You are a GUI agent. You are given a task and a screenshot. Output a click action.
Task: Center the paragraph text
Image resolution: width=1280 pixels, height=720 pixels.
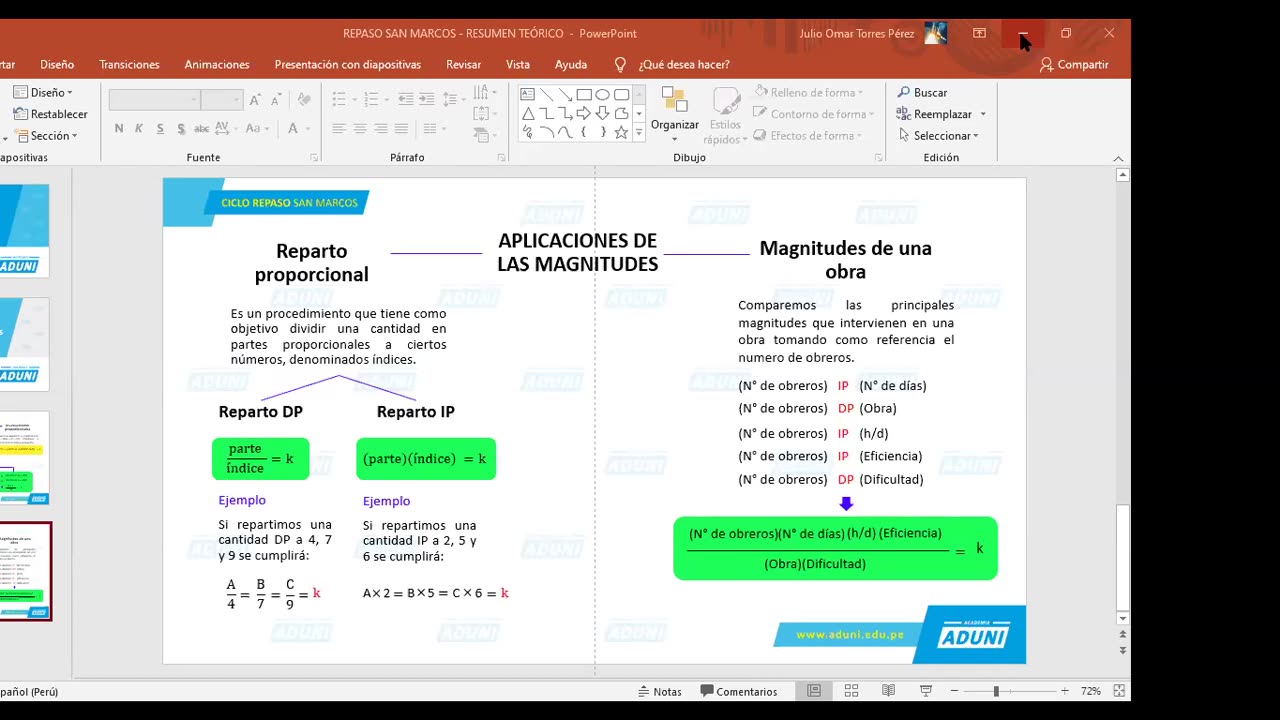[x=360, y=128]
